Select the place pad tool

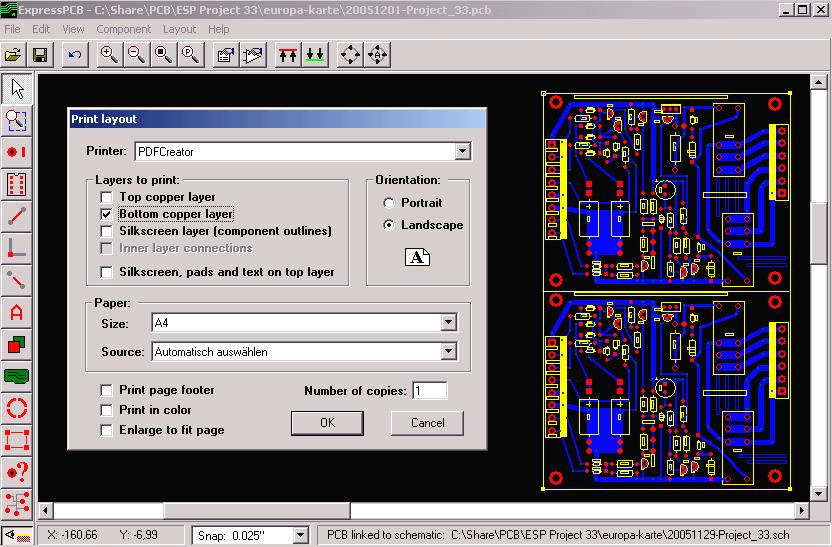click(x=16, y=153)
